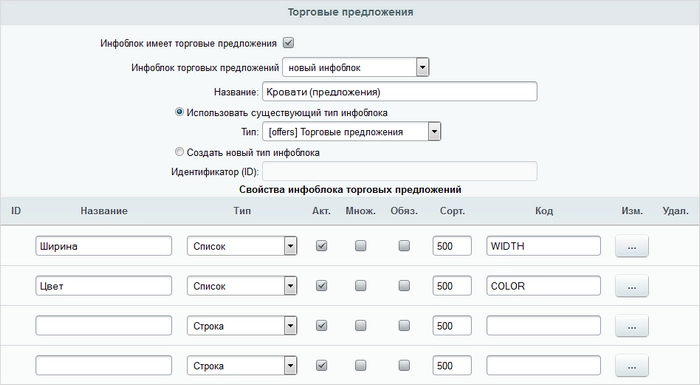Screen dimensions: 700x385
Task: Select 'Создать новый тип инфоблока' radio
Action: click(179, 152)
